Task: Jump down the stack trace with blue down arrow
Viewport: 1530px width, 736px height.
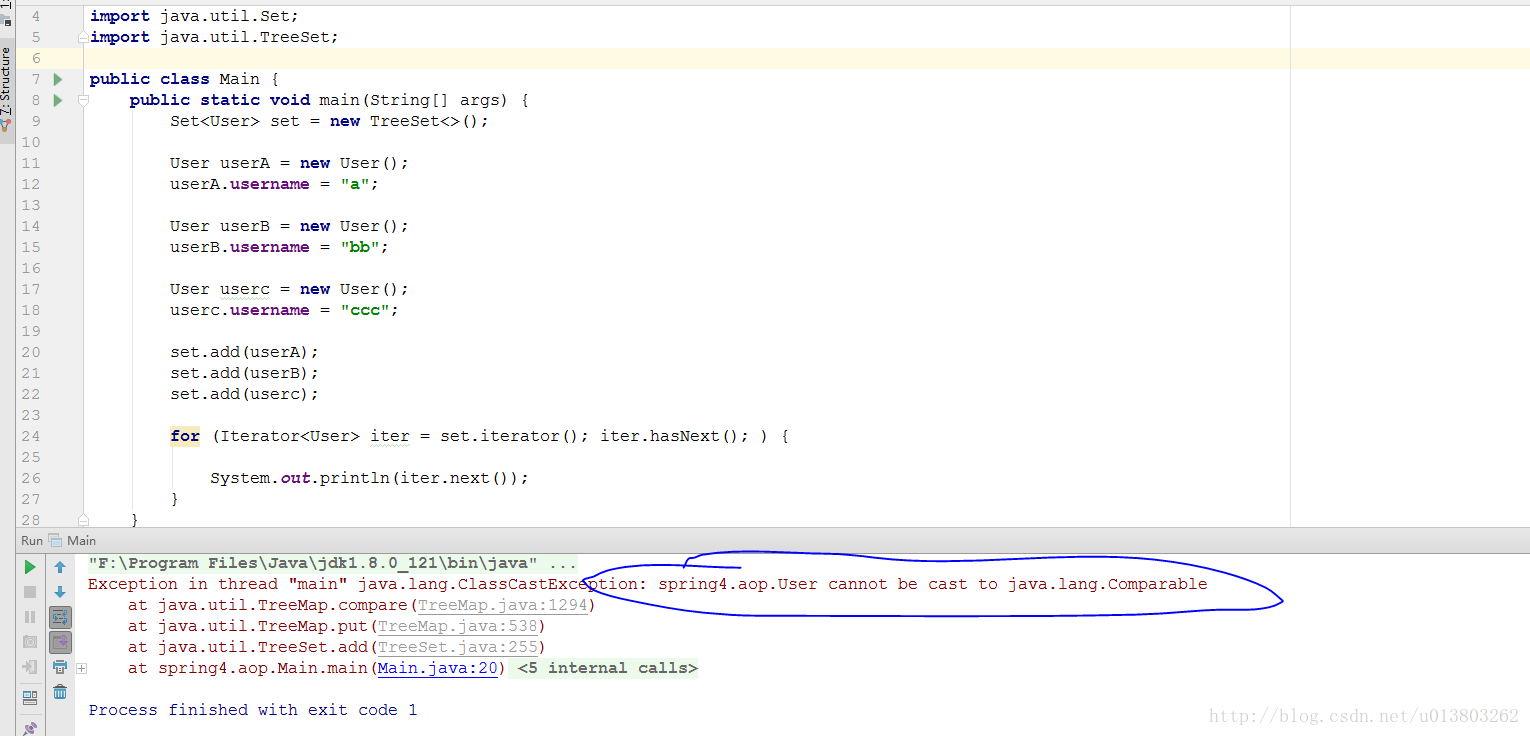Action: pyautogui.click(x=60, y=592)
